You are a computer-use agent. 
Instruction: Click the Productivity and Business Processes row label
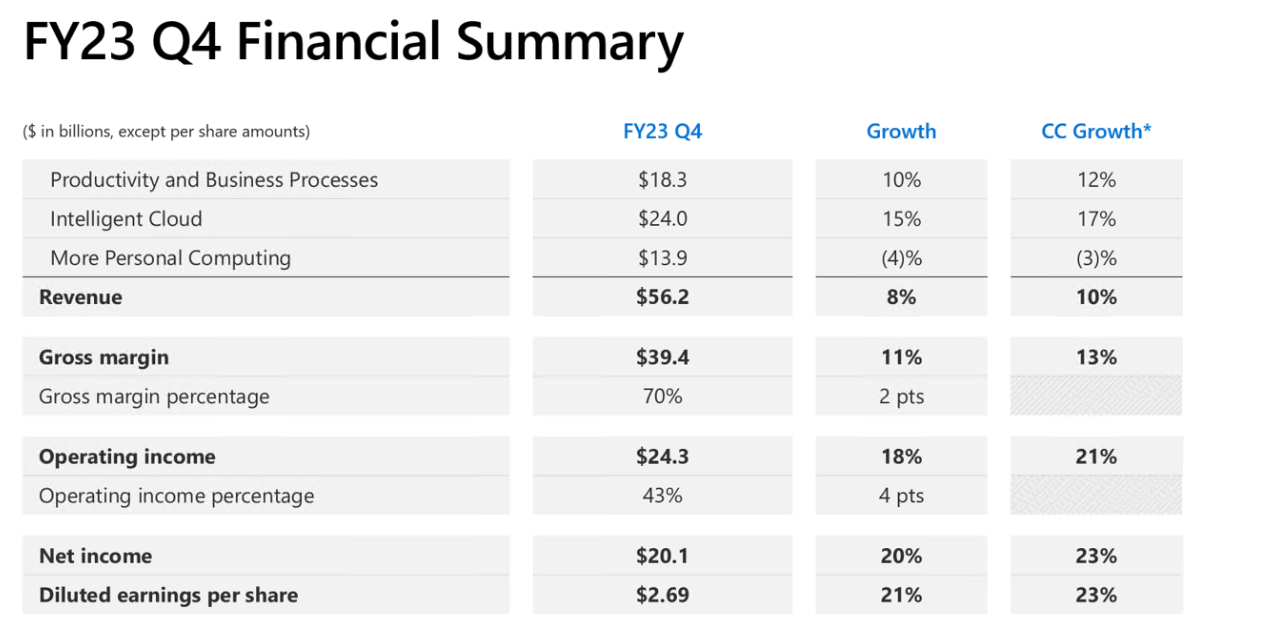[x=214, y=180]
